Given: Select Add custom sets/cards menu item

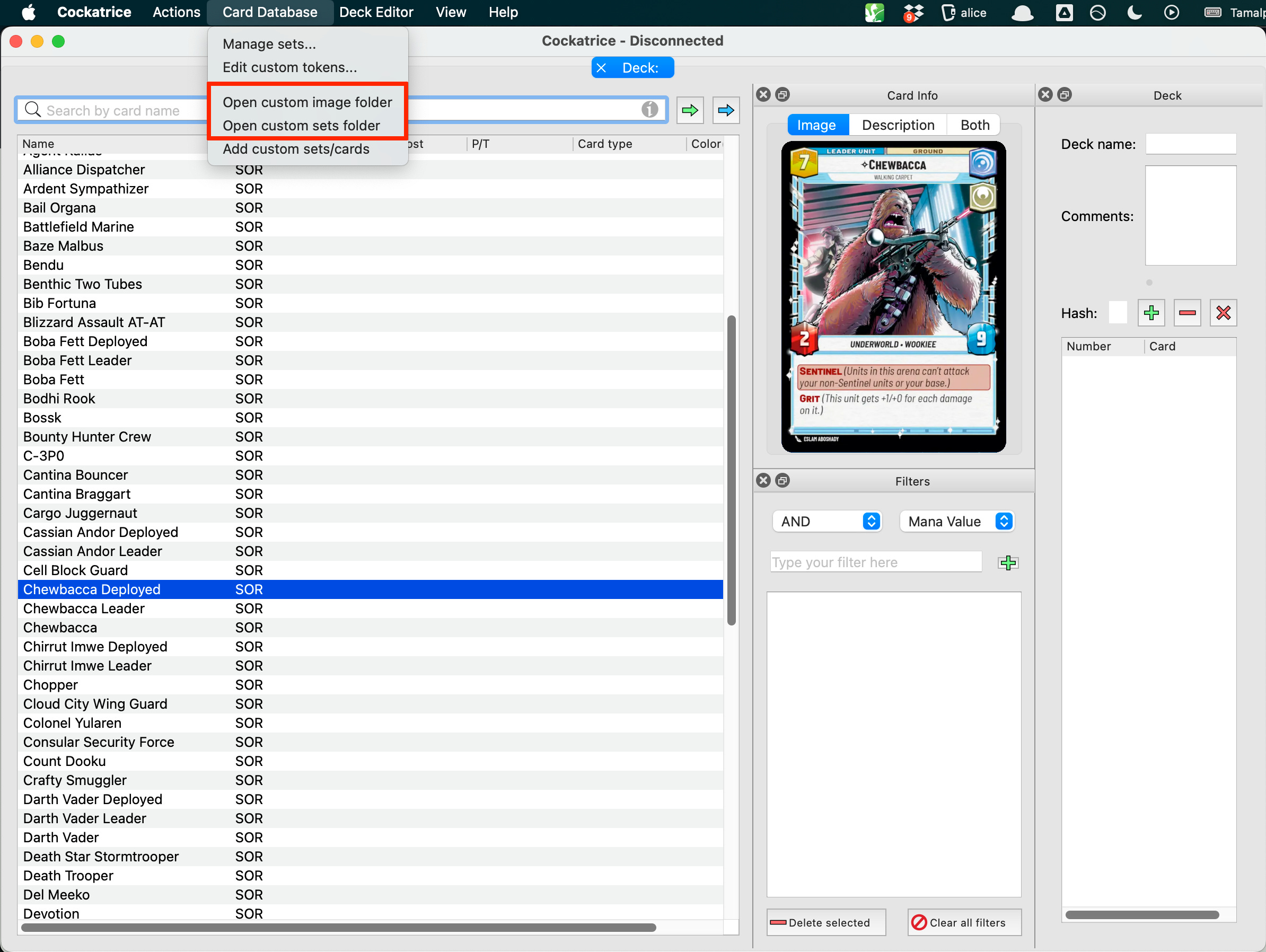Looking at the screenshot, I should [x=296, y=149].
